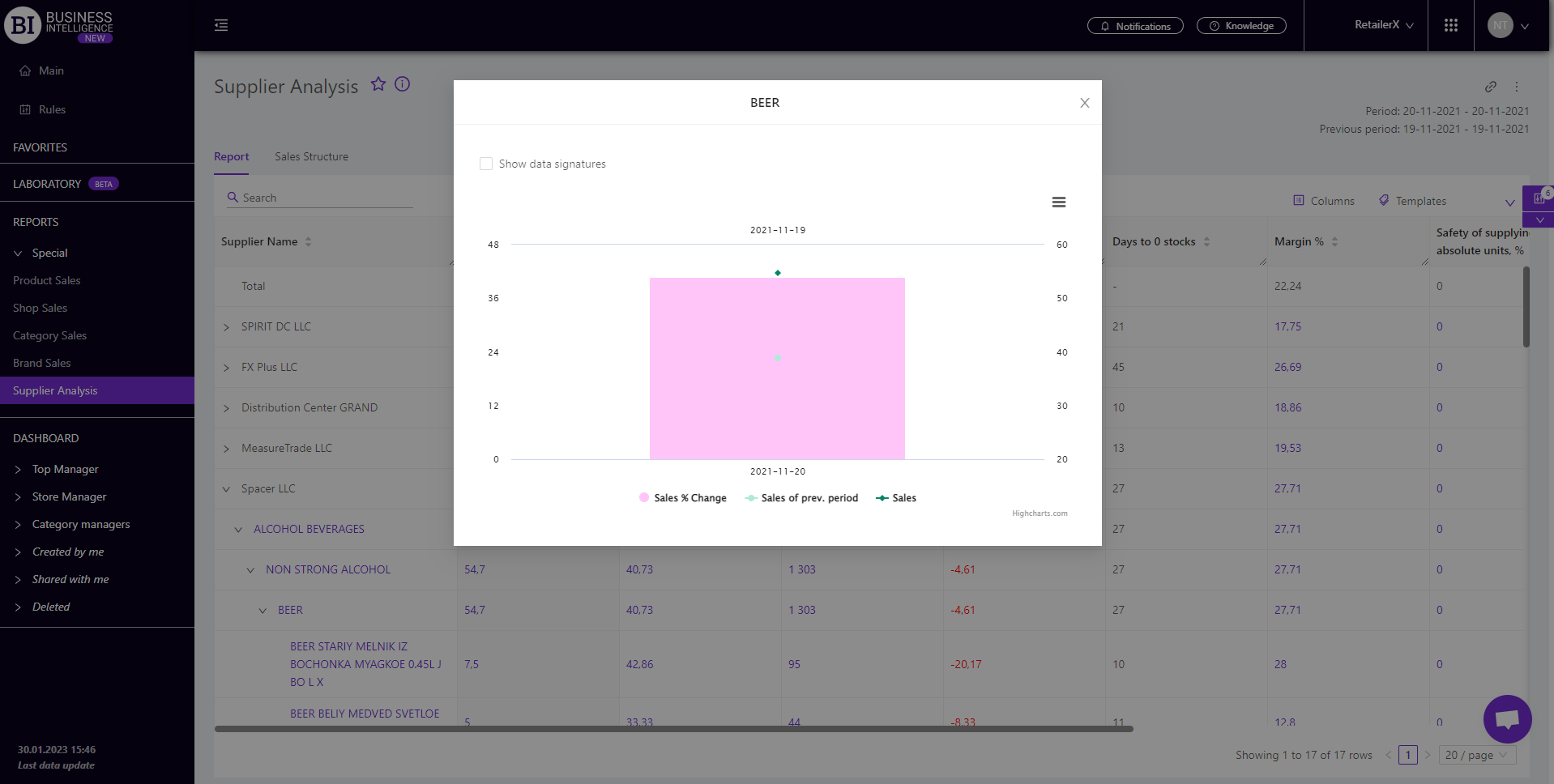
Task: Click the info icon beside Supplier Analysis
Action: [402, 84]
